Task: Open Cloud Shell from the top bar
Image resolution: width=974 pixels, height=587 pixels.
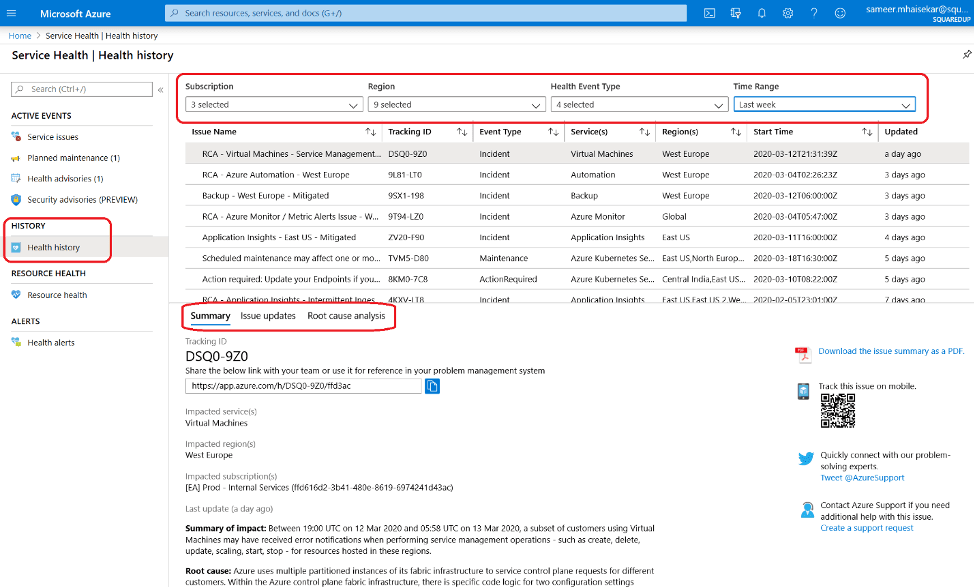Action: (709, 13)
